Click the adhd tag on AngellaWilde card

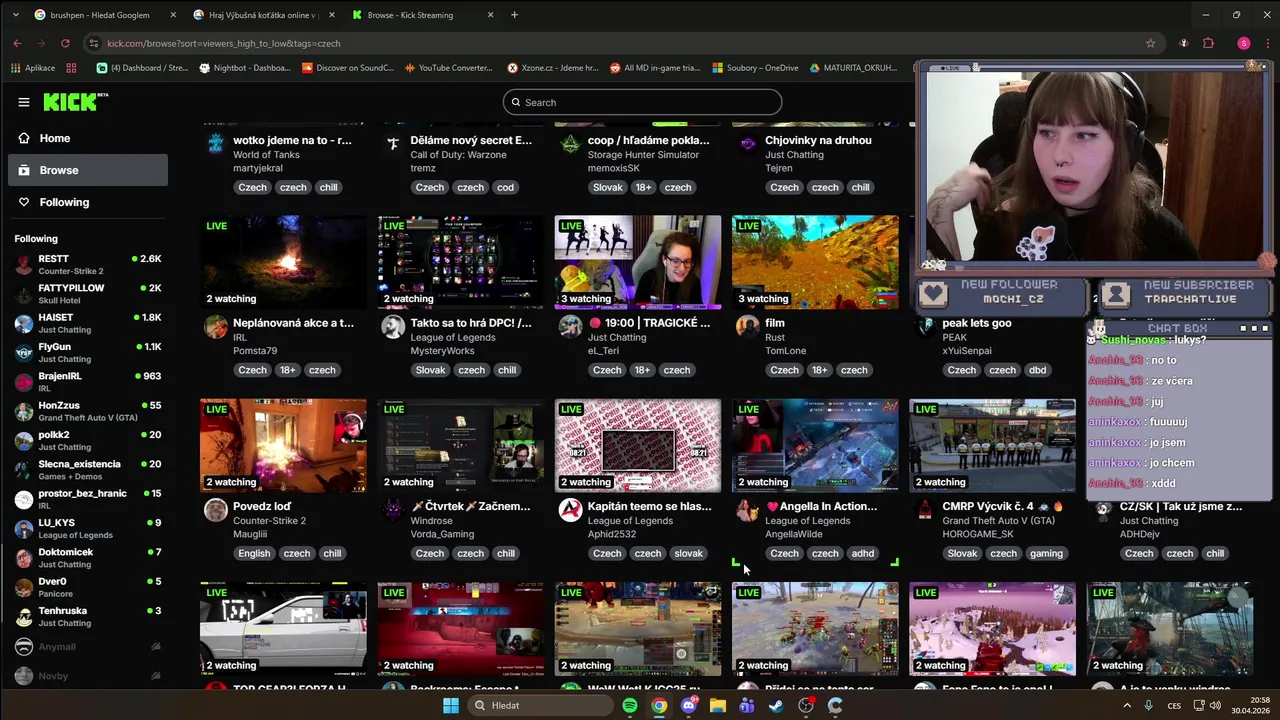(862, 553)
